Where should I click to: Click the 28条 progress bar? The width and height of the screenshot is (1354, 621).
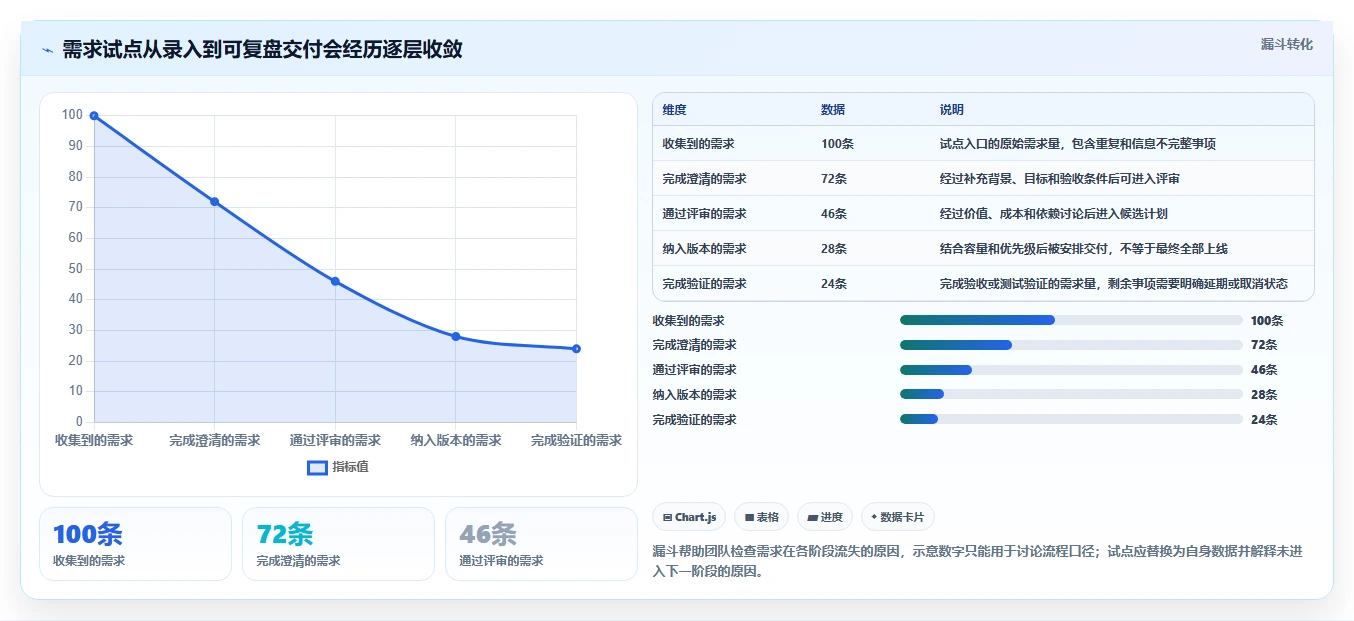[1071, 395]
